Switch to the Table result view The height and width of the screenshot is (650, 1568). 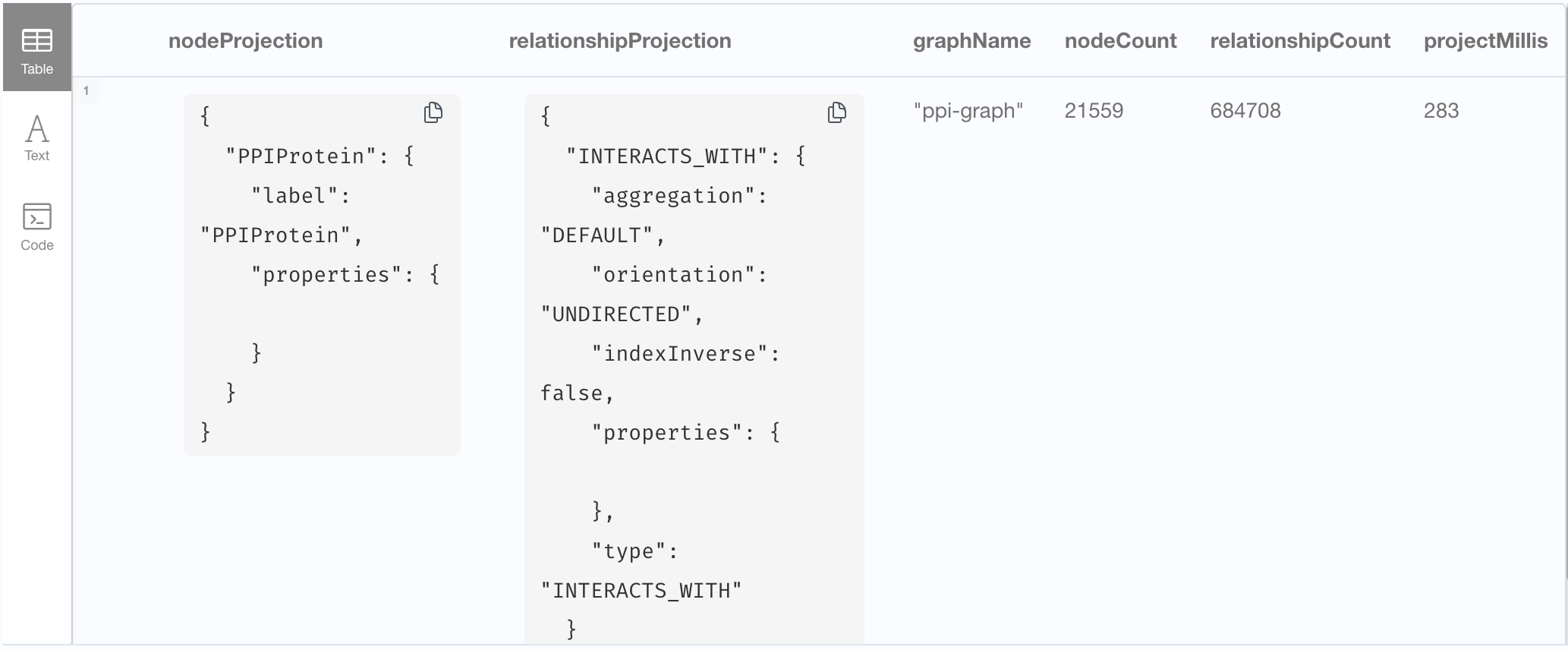point(36,51)
